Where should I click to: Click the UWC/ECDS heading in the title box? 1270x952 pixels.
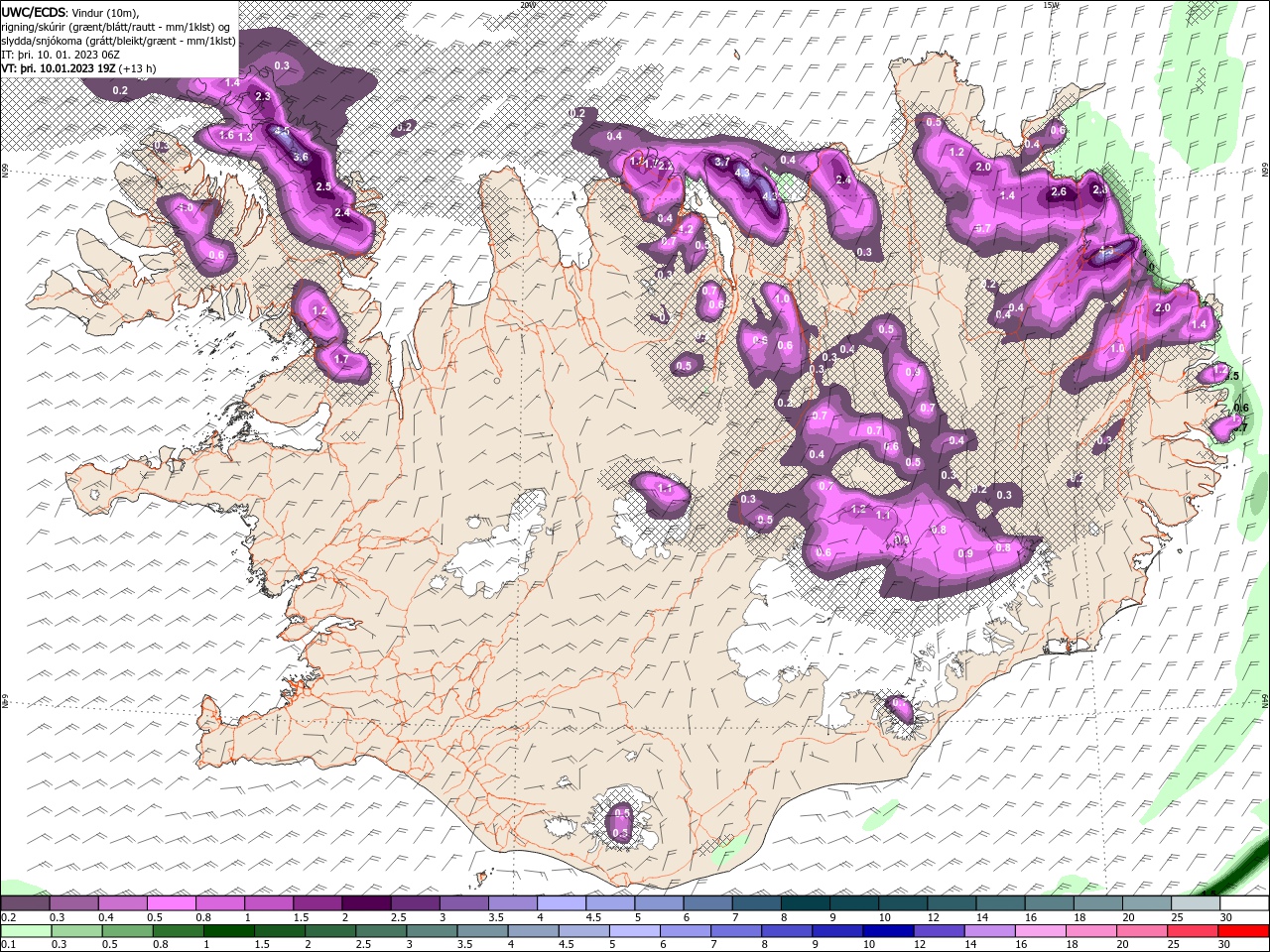click(34, 12)
